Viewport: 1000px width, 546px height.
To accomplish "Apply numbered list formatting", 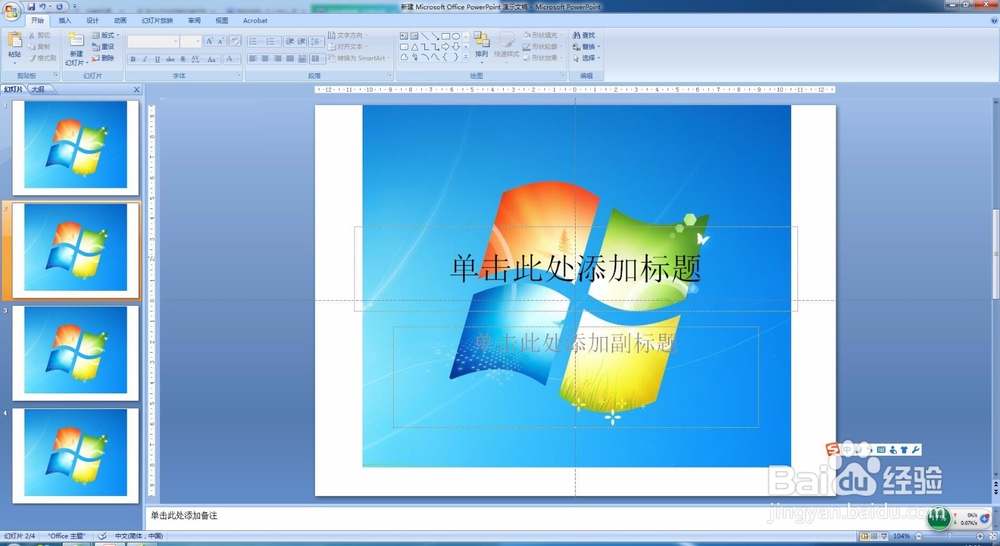I will [x=272, y=41].
